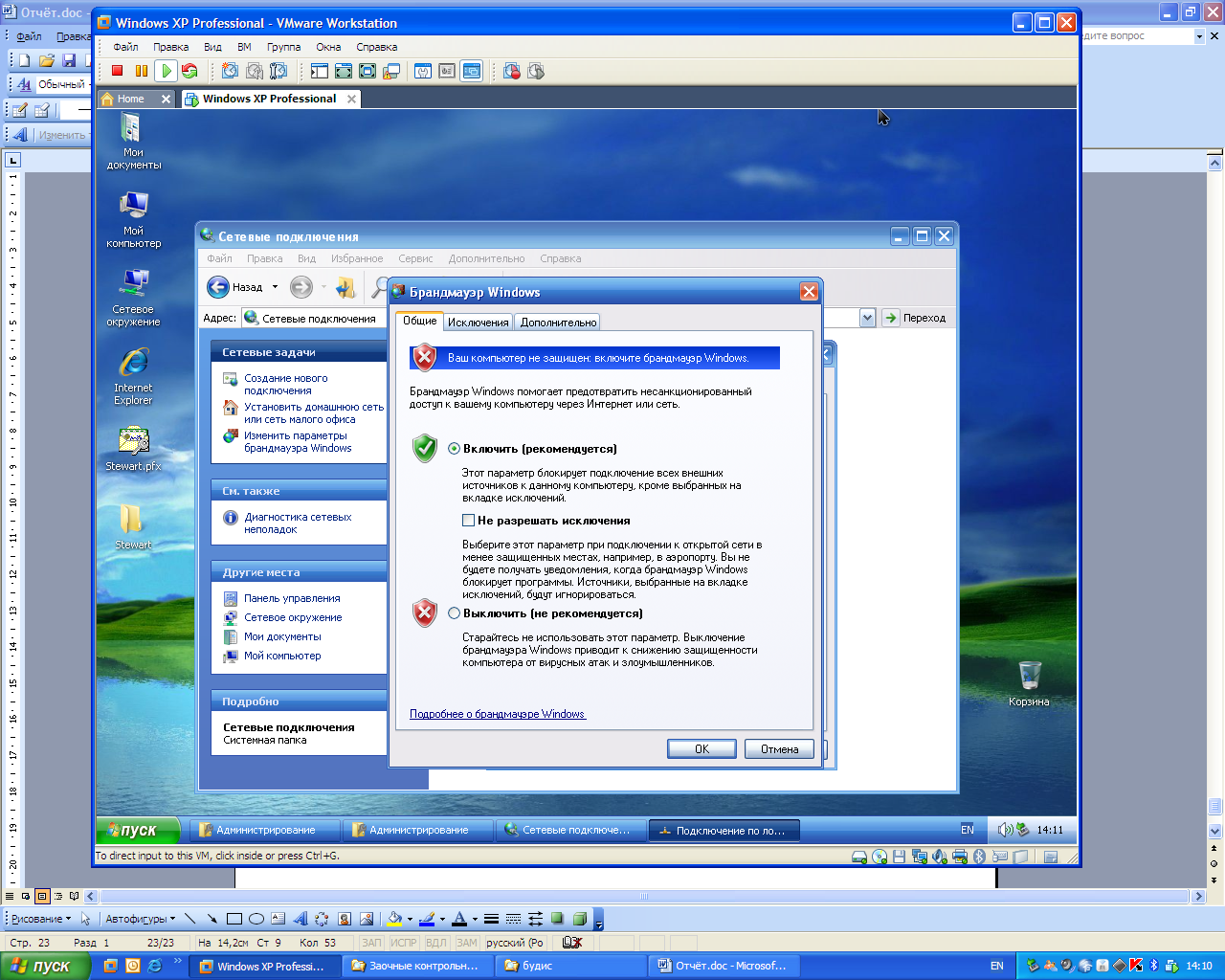Click OK in the firewall dialog

[x=702, y=749]
